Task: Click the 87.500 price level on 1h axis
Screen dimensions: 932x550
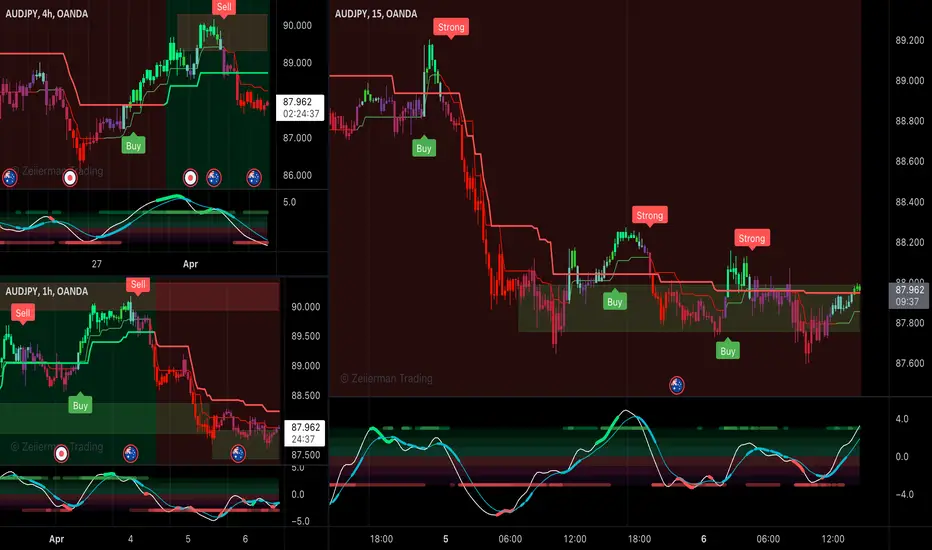Action: pos(306,455)
